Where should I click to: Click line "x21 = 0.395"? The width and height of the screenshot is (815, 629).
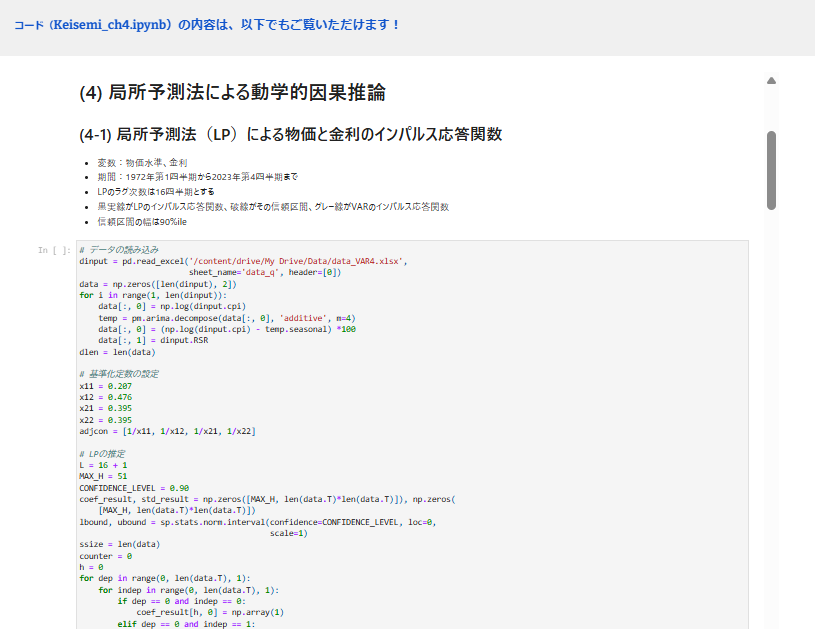(106, 409)
